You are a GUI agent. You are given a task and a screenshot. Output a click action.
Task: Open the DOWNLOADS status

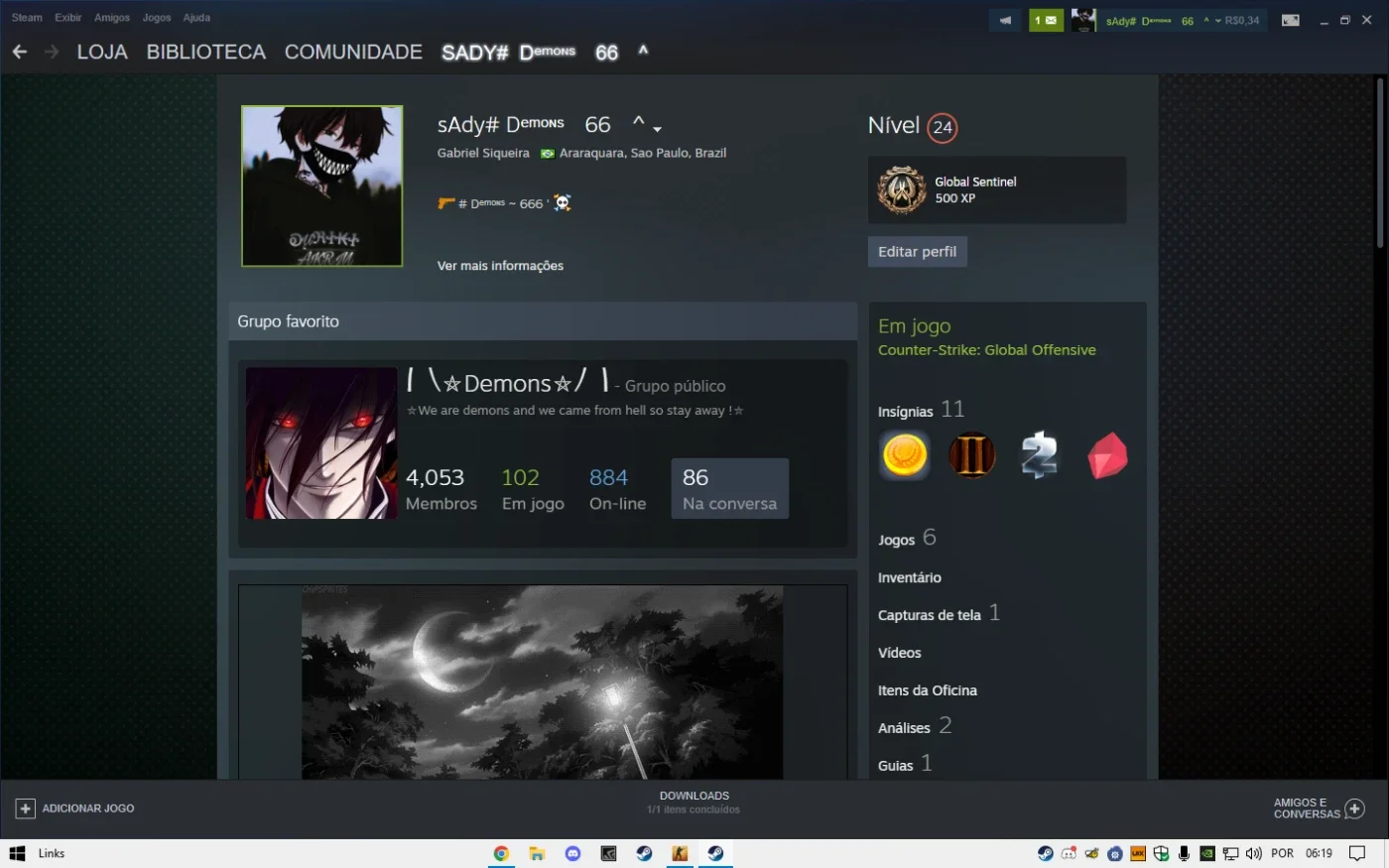click(x=694, y=803)
